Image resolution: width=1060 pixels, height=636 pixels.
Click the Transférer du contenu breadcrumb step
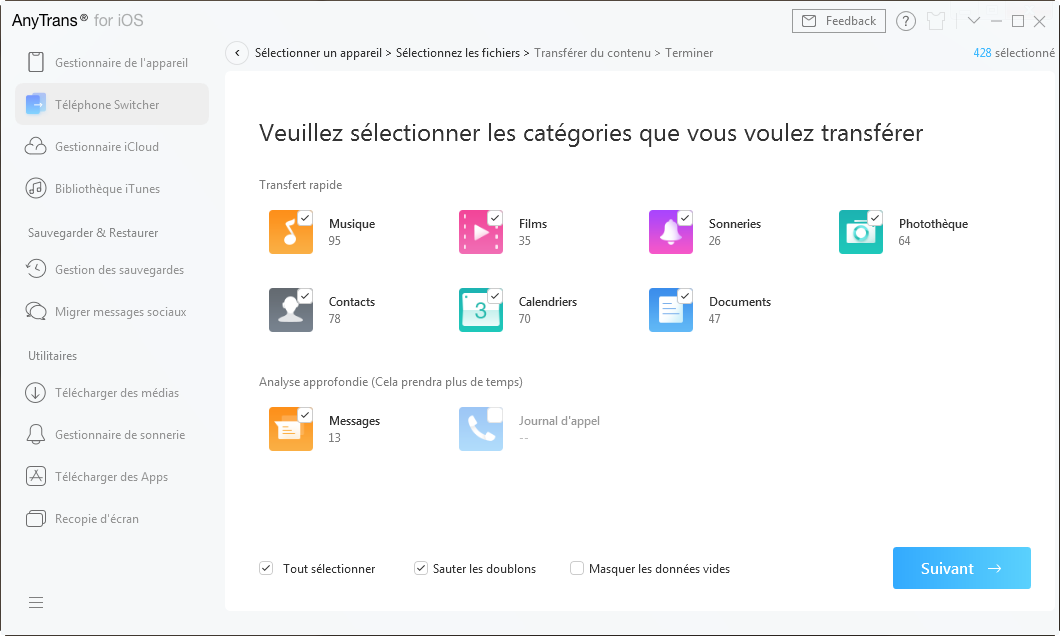pyautogui.click(x=592, y=53)
